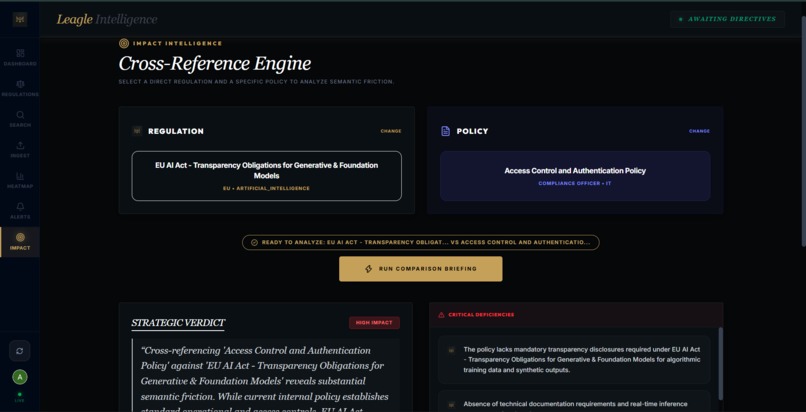Screen dimensions: 806x412
Task: Open the Search sidebar item
Action: tap(20, 119)
